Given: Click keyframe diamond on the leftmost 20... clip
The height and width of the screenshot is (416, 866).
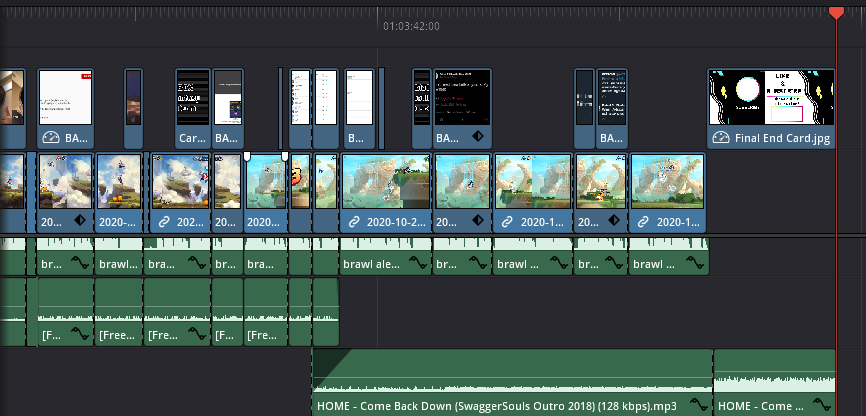Looking at the screenshot, I should [x=80, y=221].
